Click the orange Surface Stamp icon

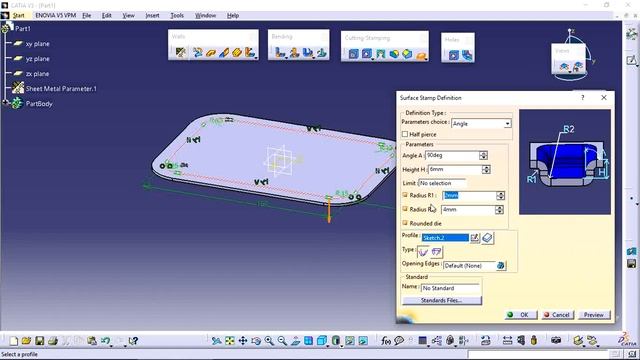[x=421, y=54]
